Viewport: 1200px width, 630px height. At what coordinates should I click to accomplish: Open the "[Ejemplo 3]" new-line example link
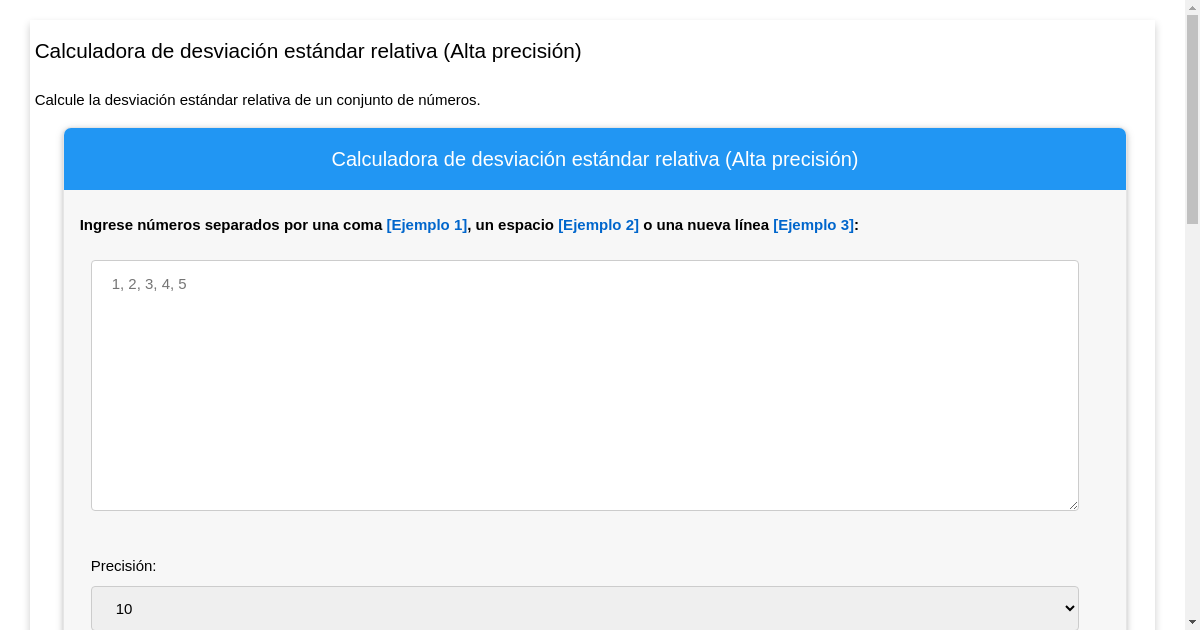pos(813,225)
